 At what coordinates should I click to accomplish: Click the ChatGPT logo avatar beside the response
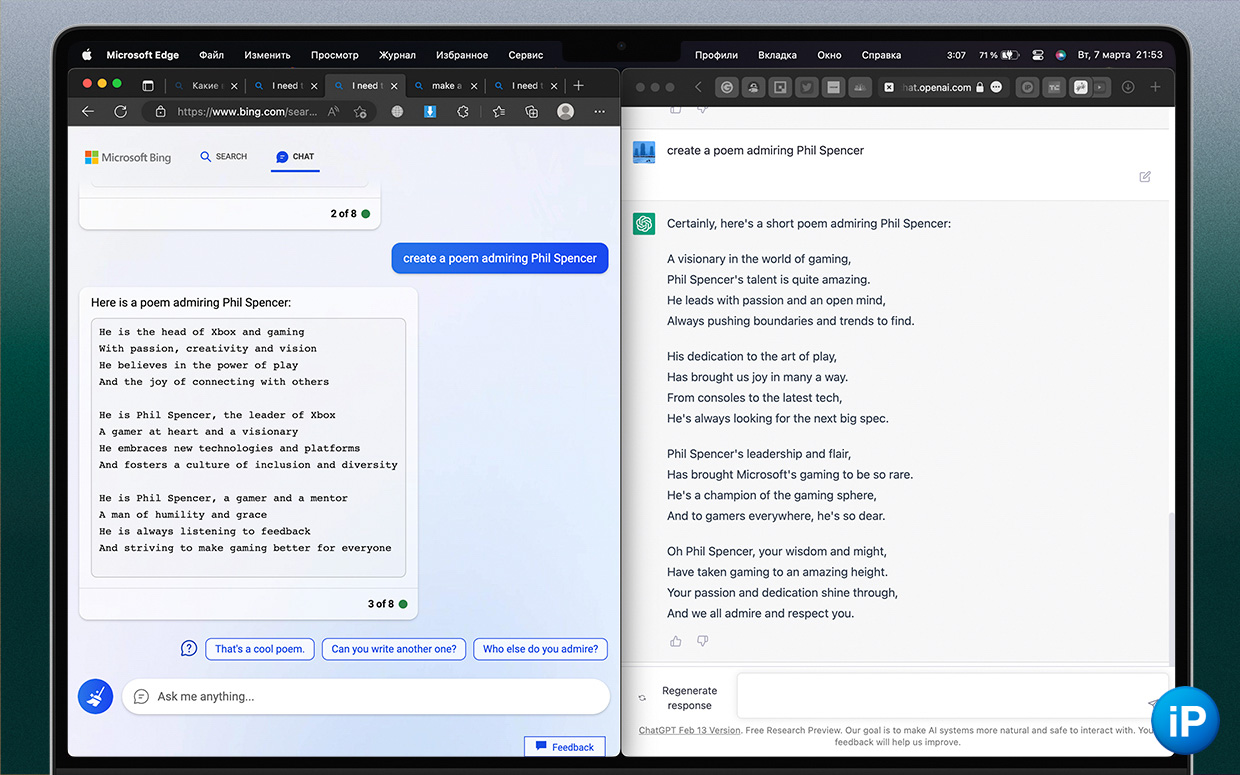click(644, 223)
